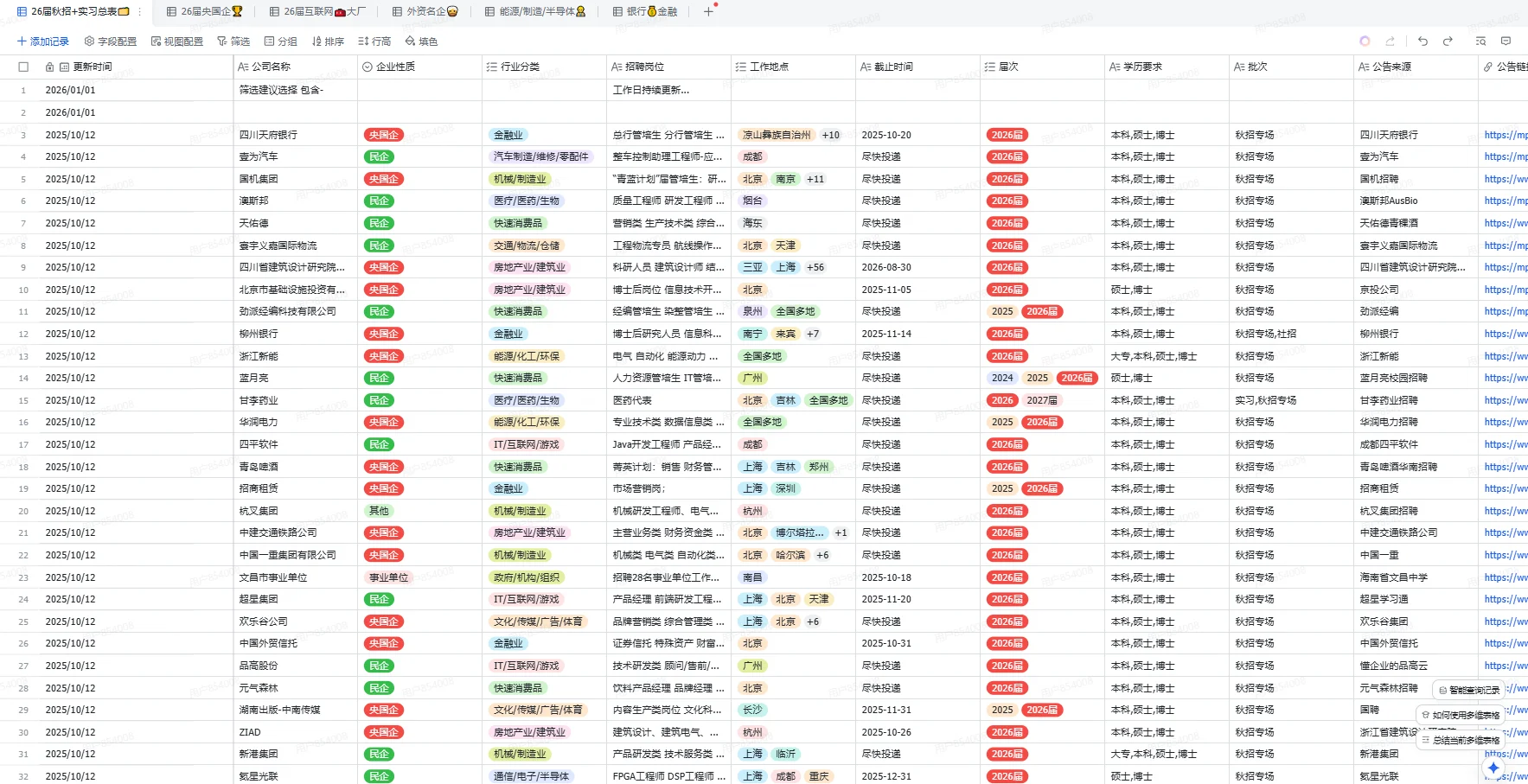The width and height of the screenshot is (1528, 784).
Task: Switch to the 26届互联网大厂 tab
Action: [317, 11]
